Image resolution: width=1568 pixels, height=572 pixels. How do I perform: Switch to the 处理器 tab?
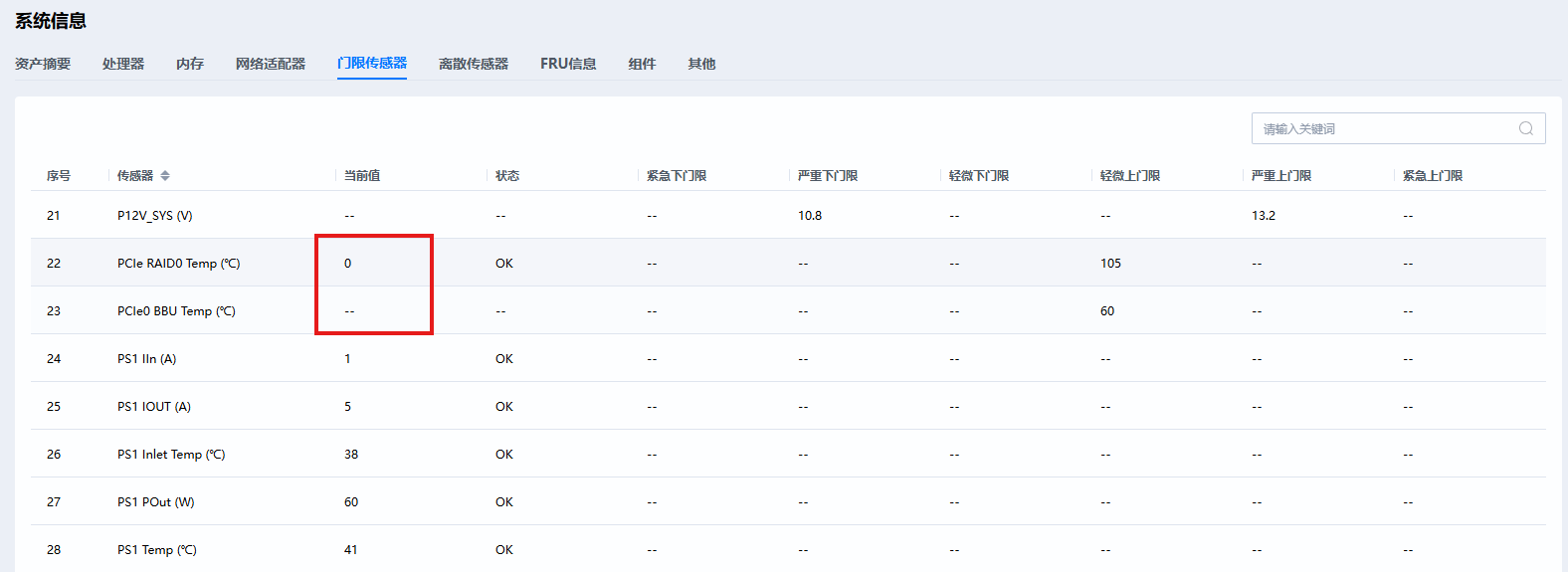coord(123,64)
